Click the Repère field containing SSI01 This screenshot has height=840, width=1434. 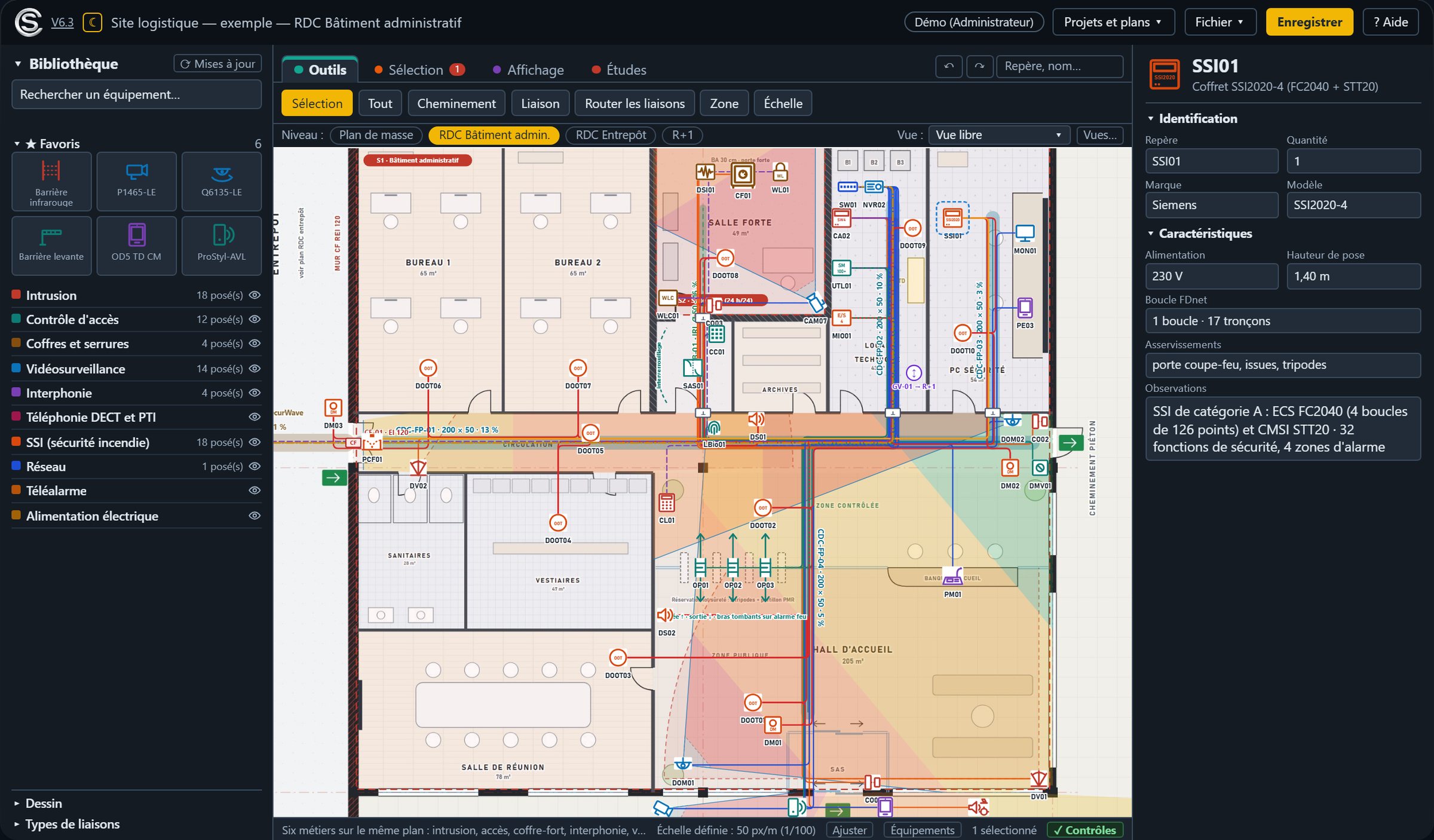click(x=1211, y=161)
